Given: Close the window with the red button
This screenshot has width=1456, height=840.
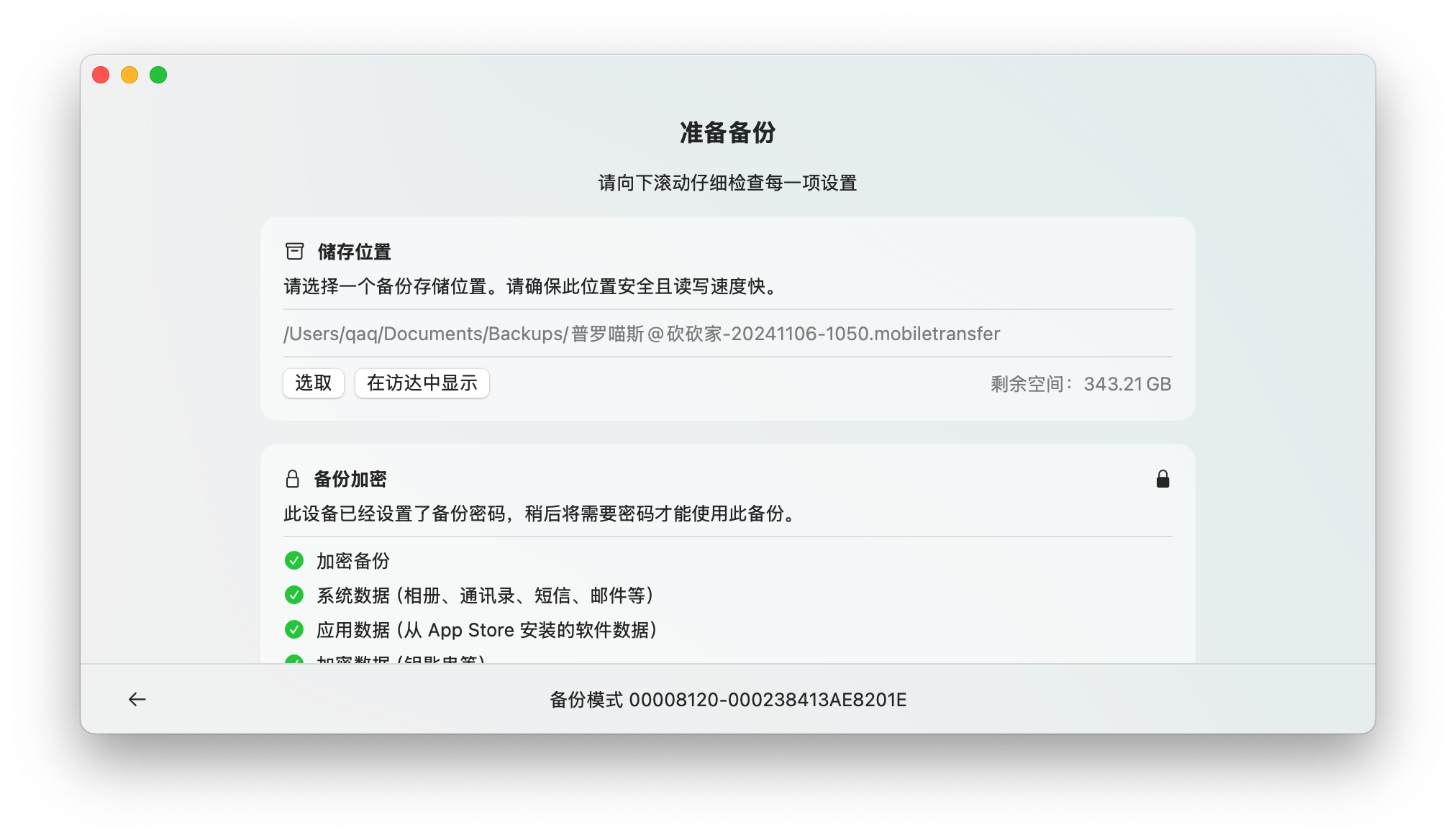Looking at the screenshot, I should (x=101, y=75).
